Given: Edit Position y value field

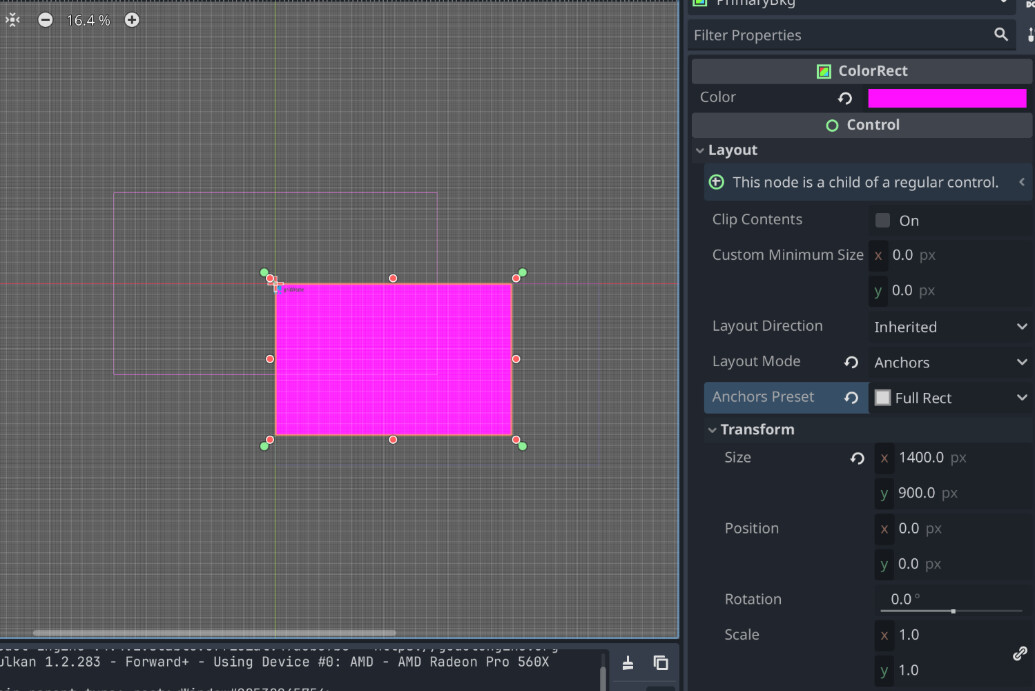Looking at the screenshot, I should tap(954, 564).
